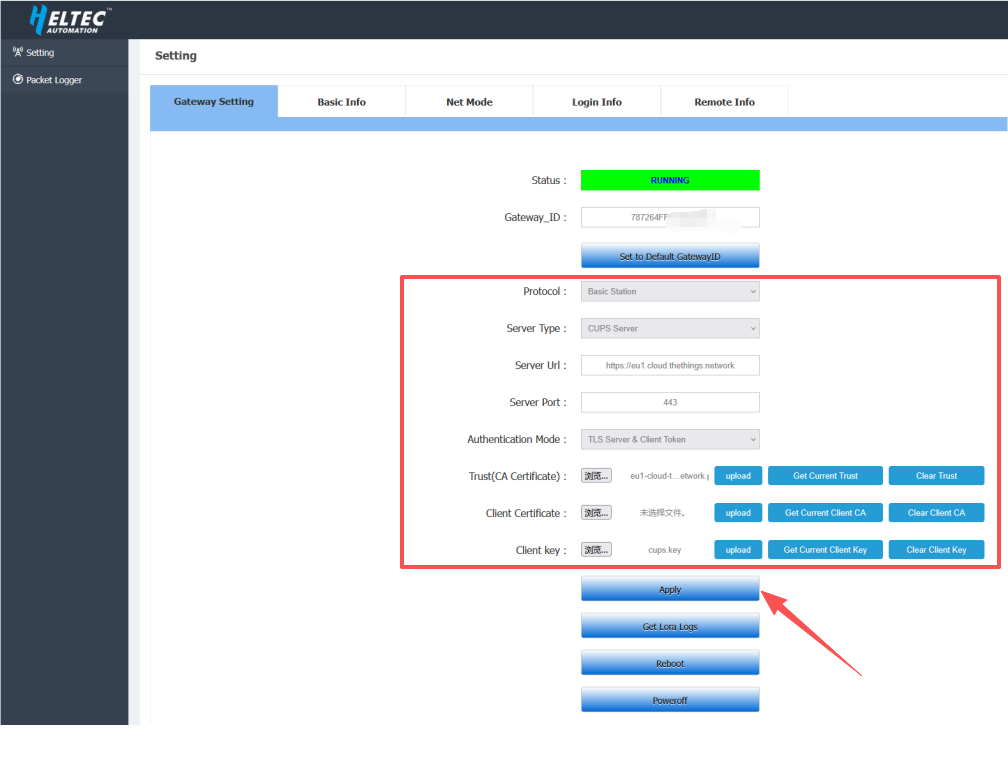Click Clear Client CA button
1008x762 pixels.
tap(936, 513)
